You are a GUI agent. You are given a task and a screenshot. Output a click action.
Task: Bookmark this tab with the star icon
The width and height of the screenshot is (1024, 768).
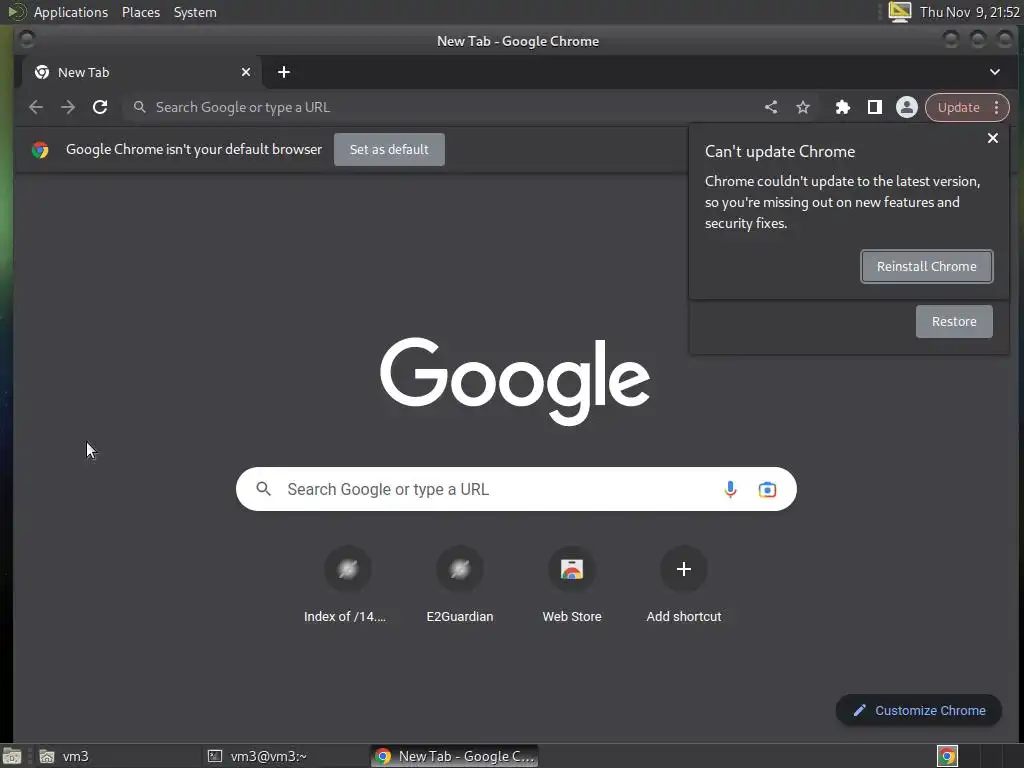click(x=803, y=107)
